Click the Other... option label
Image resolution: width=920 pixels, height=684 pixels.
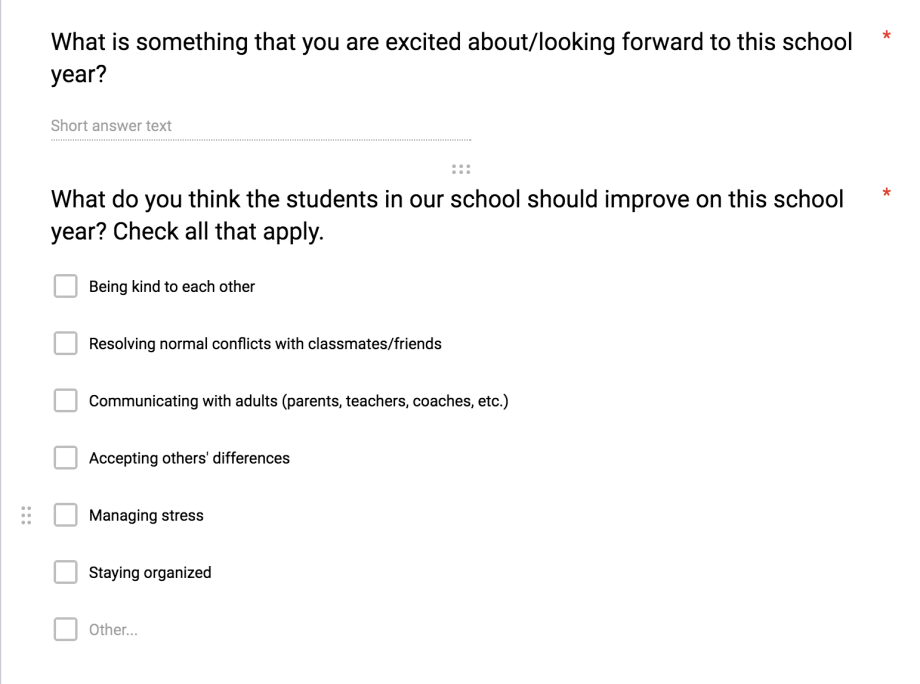pos(113,629)
